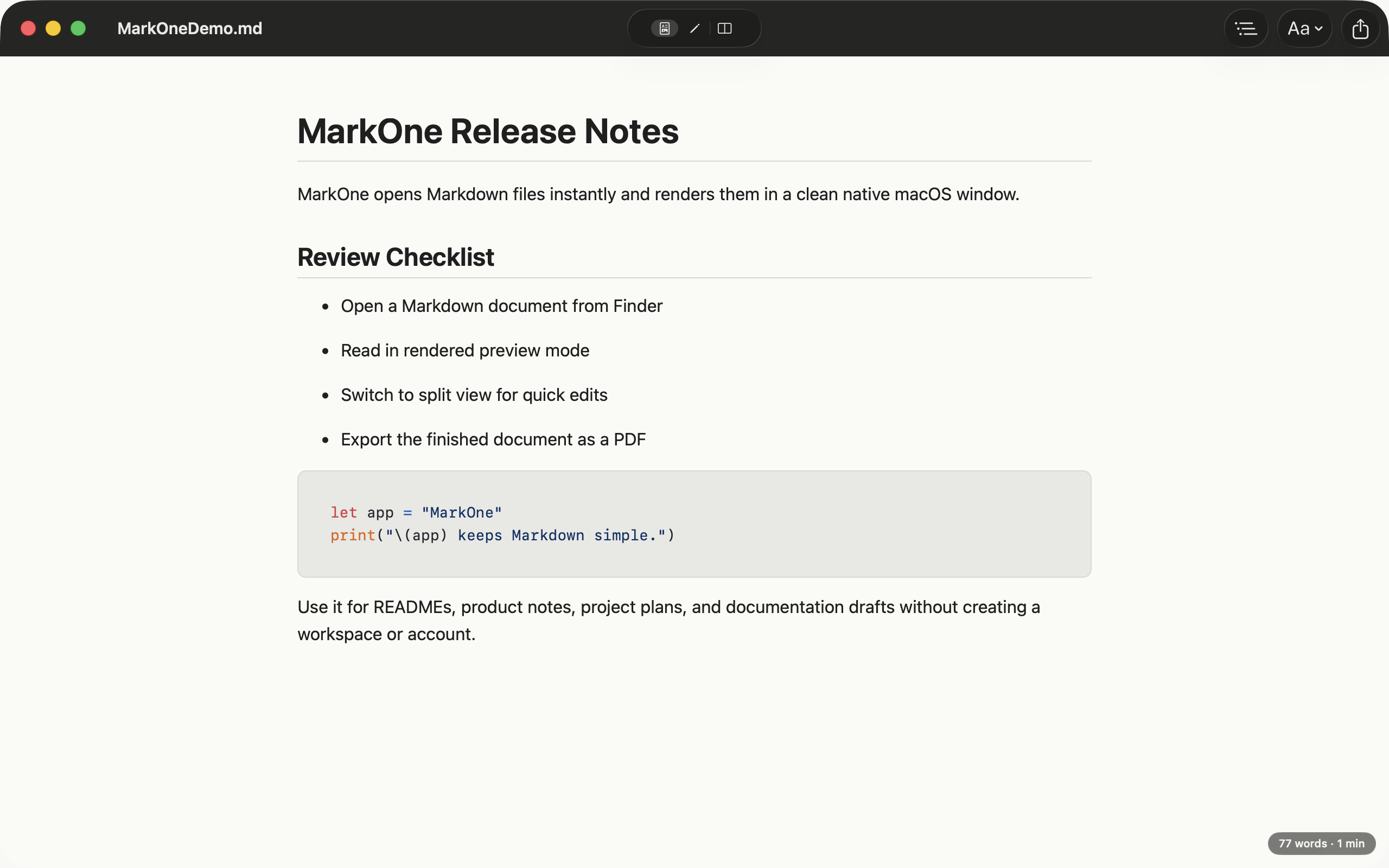Open the Aa text appearance dropdown

[1304, 28]
